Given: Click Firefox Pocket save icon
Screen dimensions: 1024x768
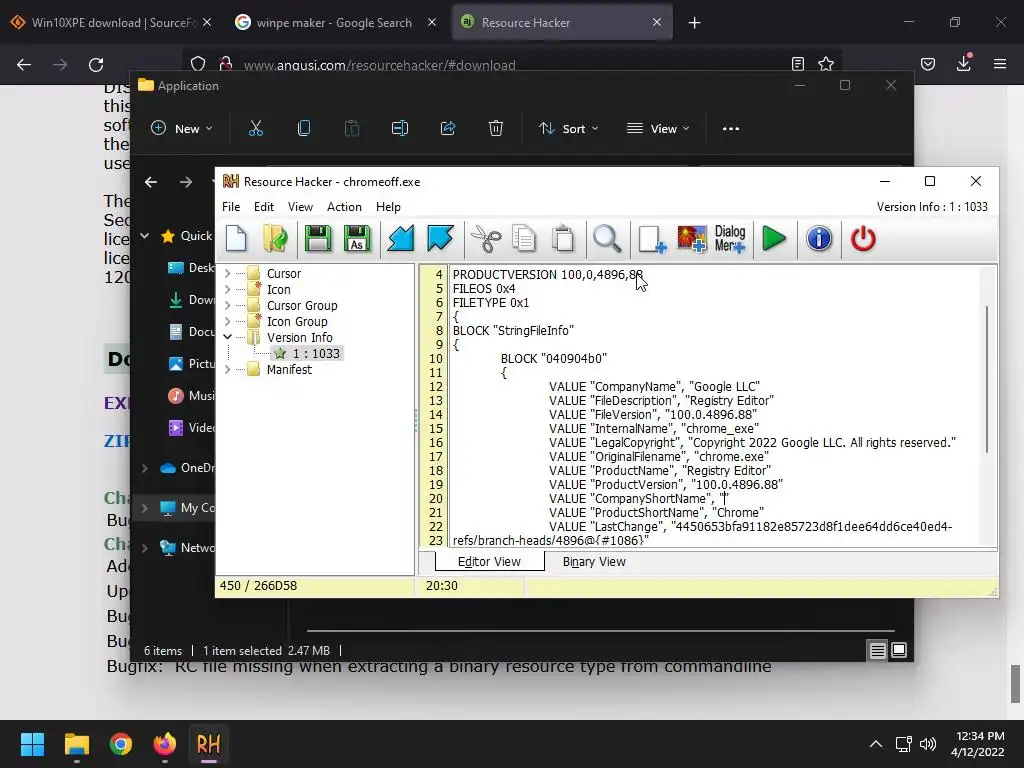Looking at the screenshot, I should coord(928,64).
